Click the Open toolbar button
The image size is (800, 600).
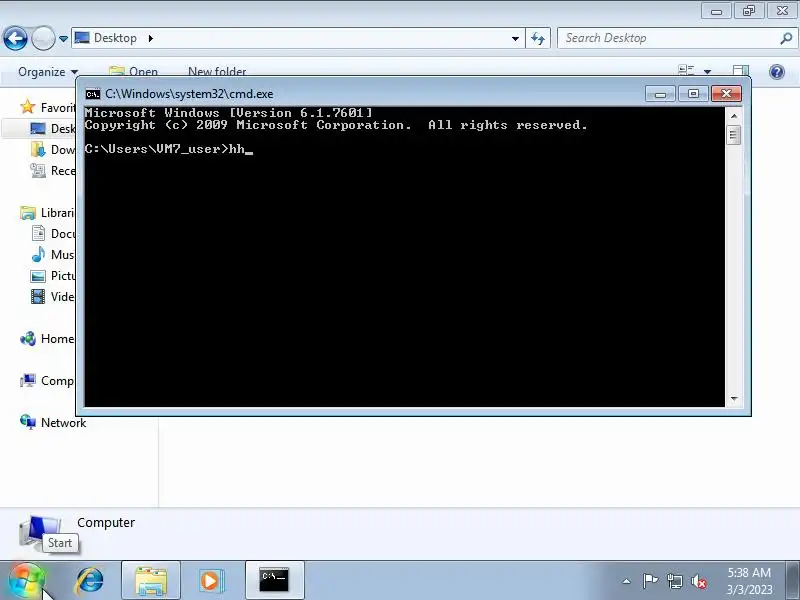134,71
